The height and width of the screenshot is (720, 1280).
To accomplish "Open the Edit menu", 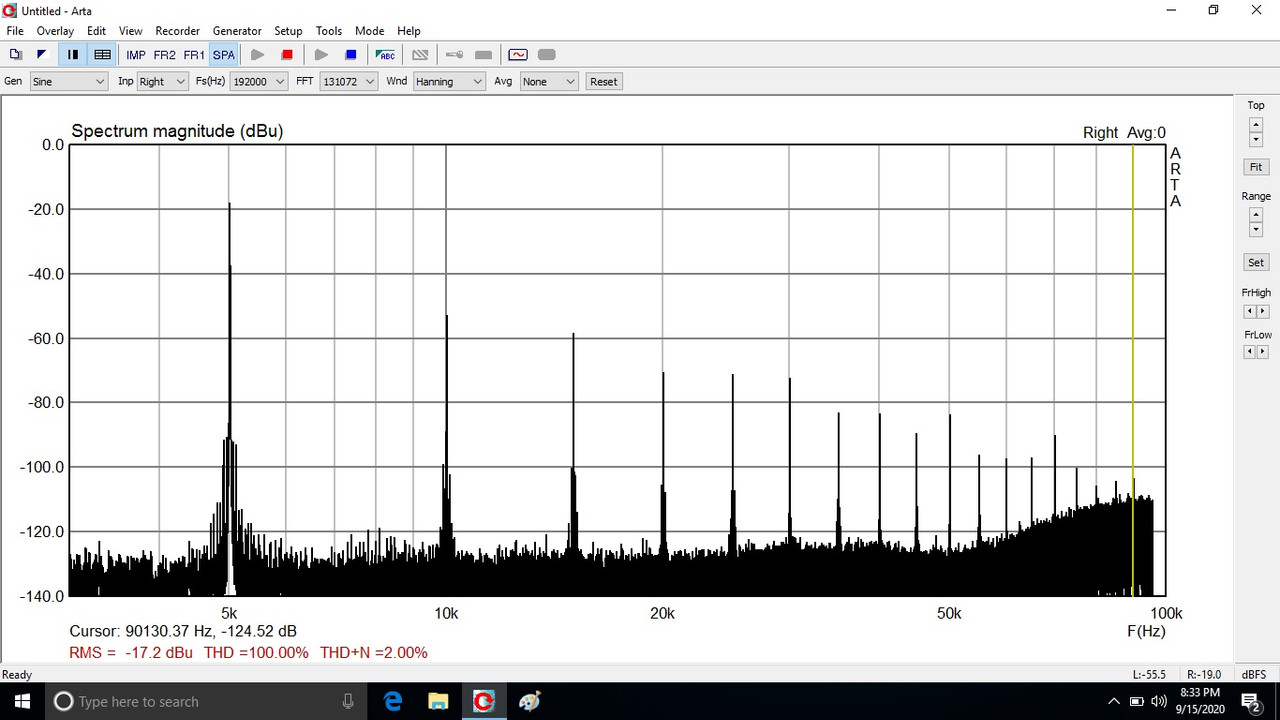I will (x=96, y=31).
